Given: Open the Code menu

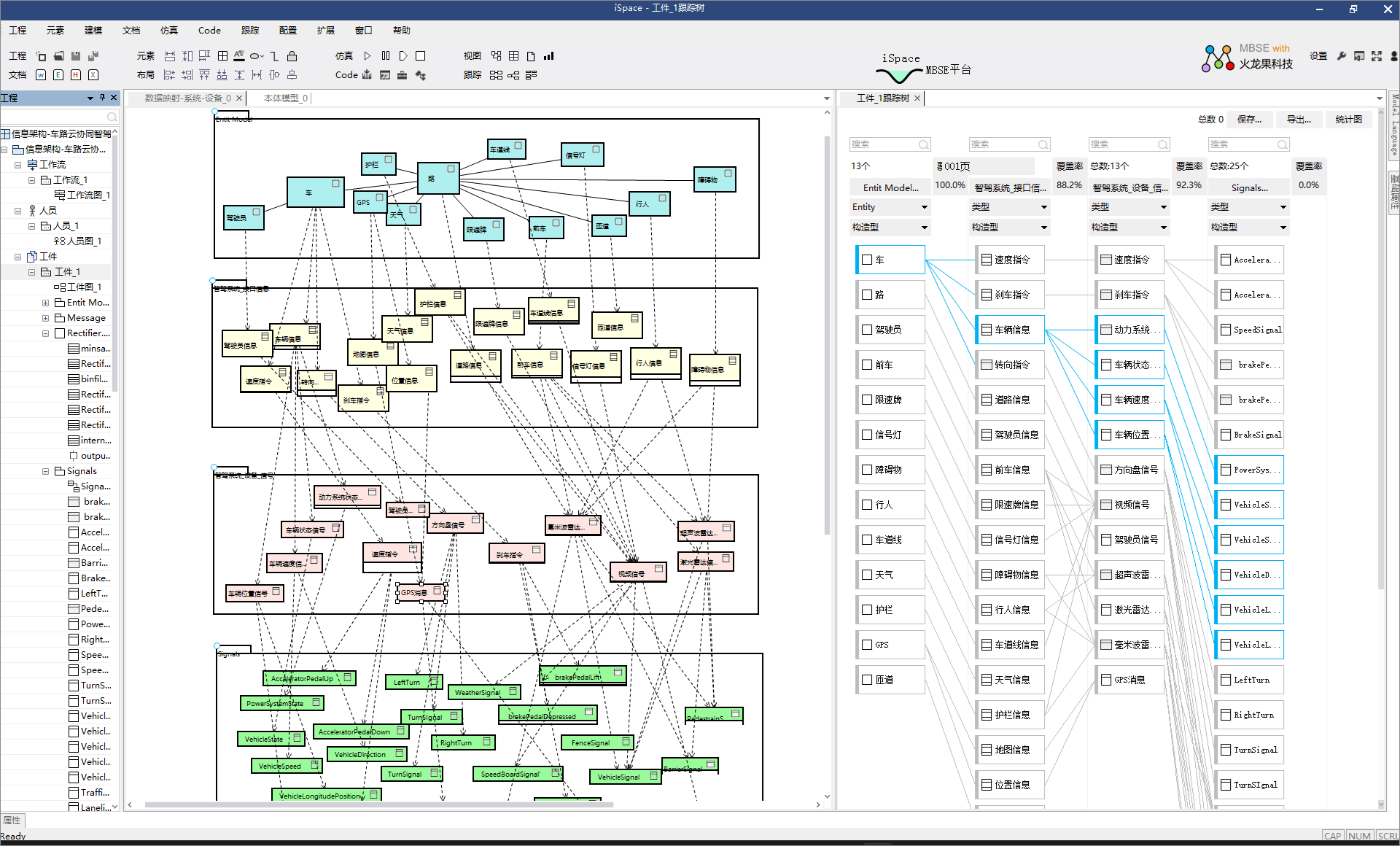Looking at the screenshot, I should [x=209, y=30].
